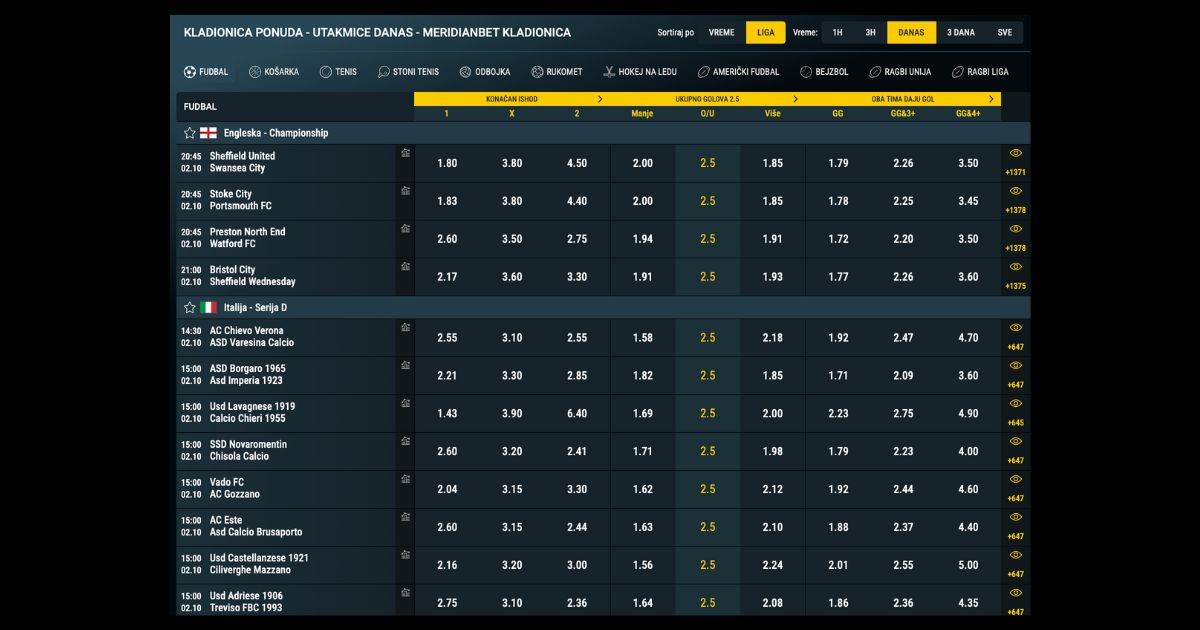Select the Američki fudbal icon
The image size is (1200, 630).
[x=704, y=72]
